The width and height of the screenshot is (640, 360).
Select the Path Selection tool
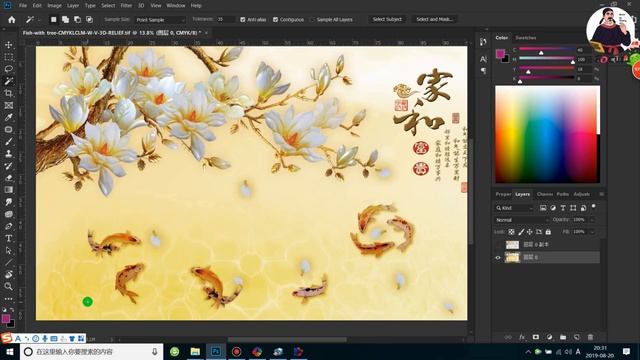[9, 250]
